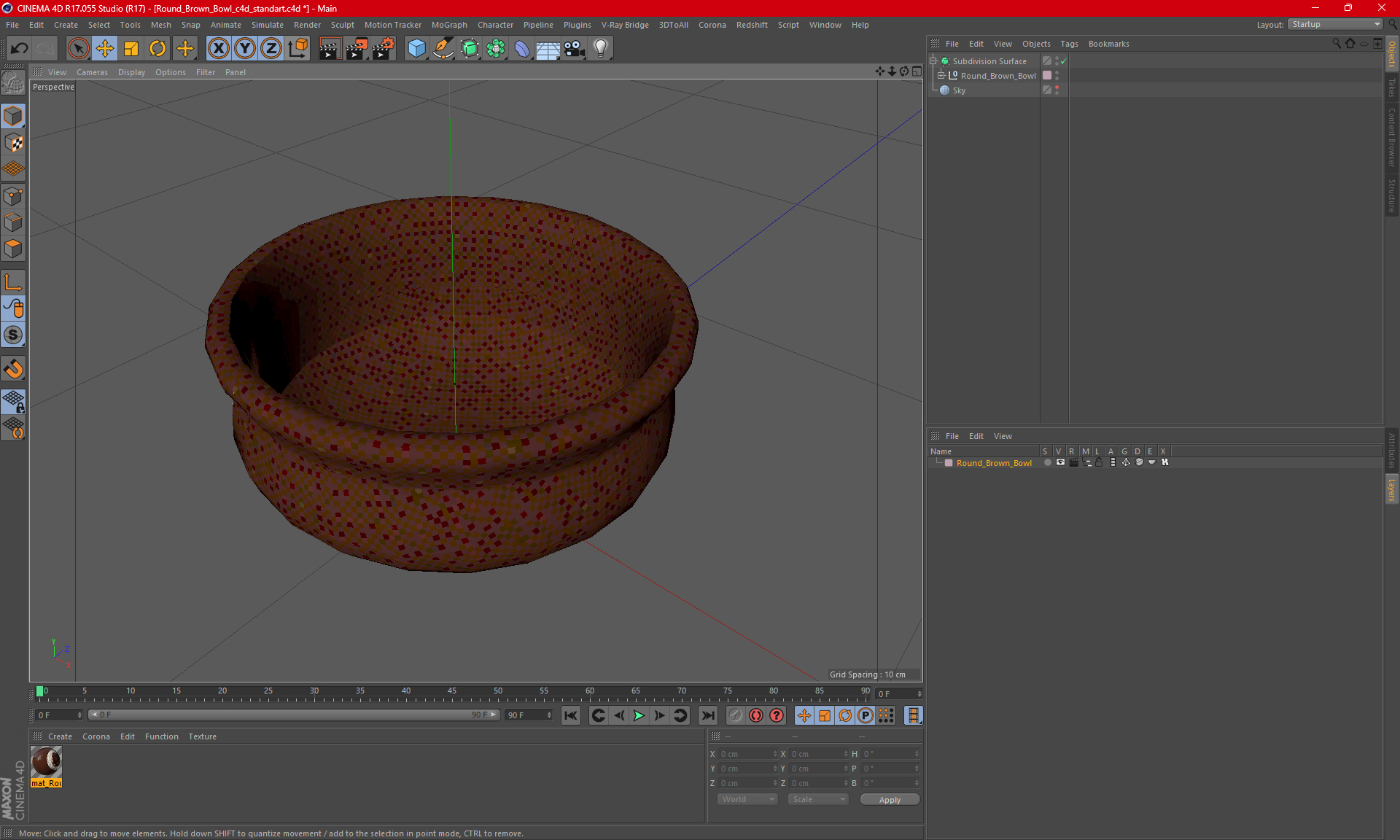Add a Floor environment object icon
The height and width of the screenshot is (840, 1400).
click(x=548, y=48)
